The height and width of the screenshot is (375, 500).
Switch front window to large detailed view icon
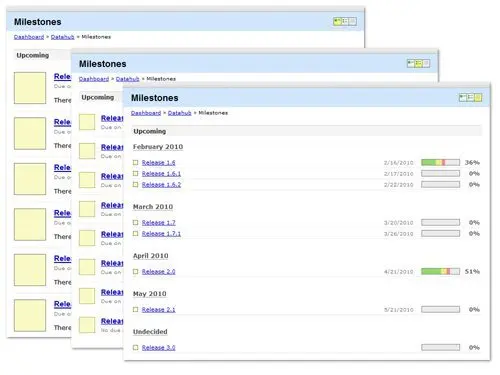pos(463,97)
